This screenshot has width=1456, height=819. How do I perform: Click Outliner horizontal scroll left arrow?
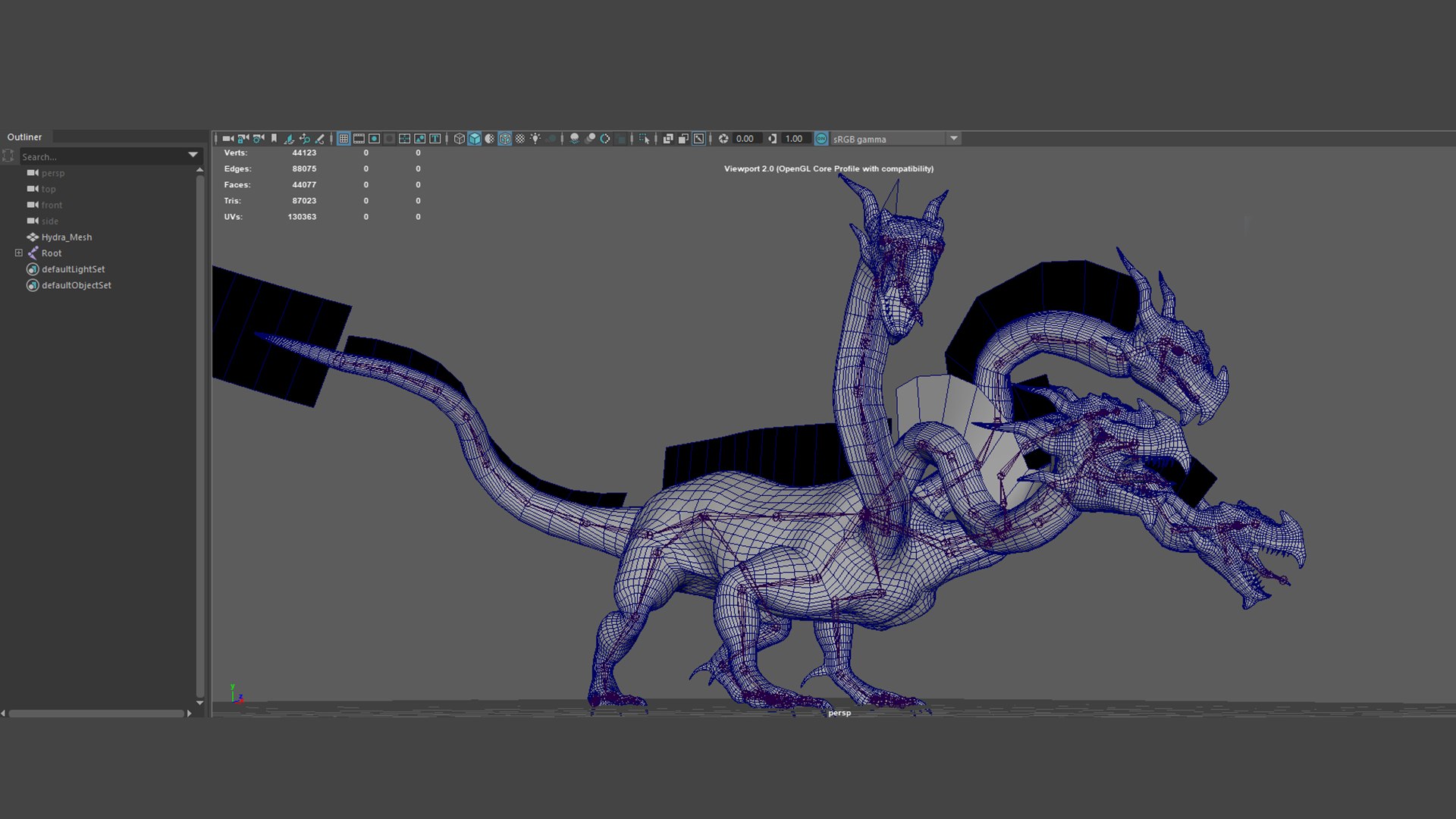pyautogui.click(x=4, y=714)
